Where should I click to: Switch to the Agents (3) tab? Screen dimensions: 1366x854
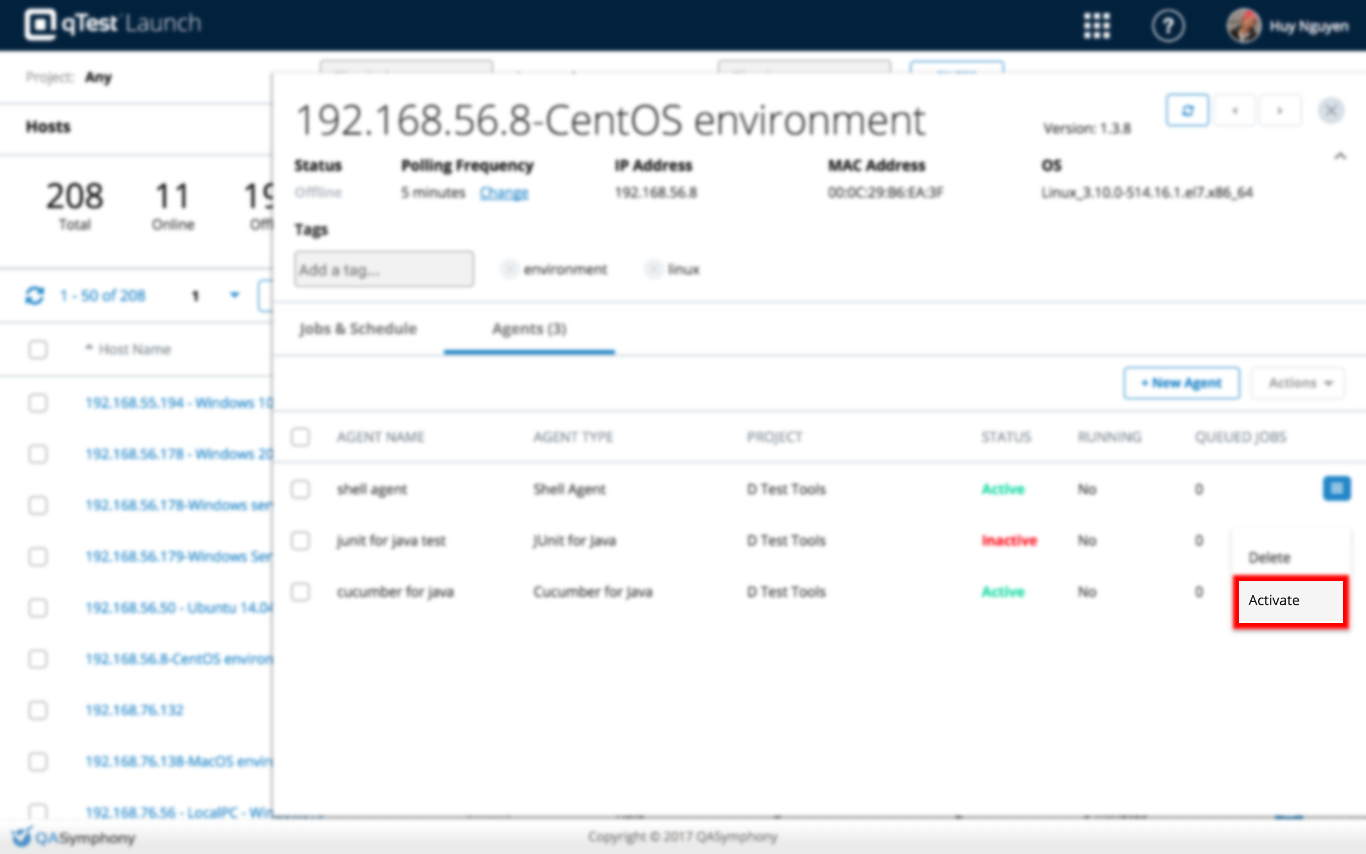coord(529,328)
